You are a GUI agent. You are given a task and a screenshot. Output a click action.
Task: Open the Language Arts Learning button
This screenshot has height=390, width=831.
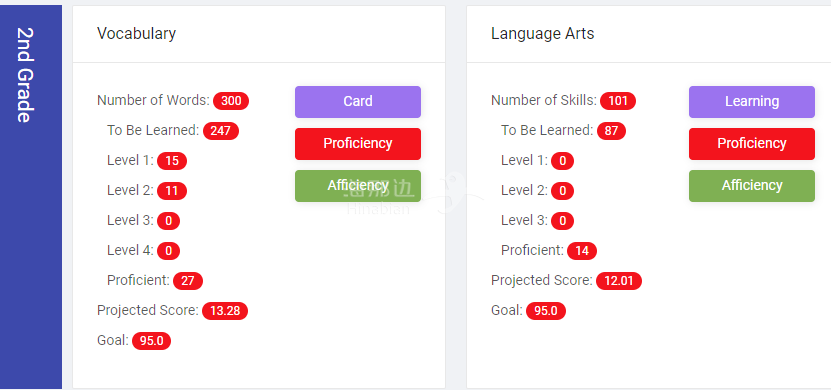(x=752, y=102)
